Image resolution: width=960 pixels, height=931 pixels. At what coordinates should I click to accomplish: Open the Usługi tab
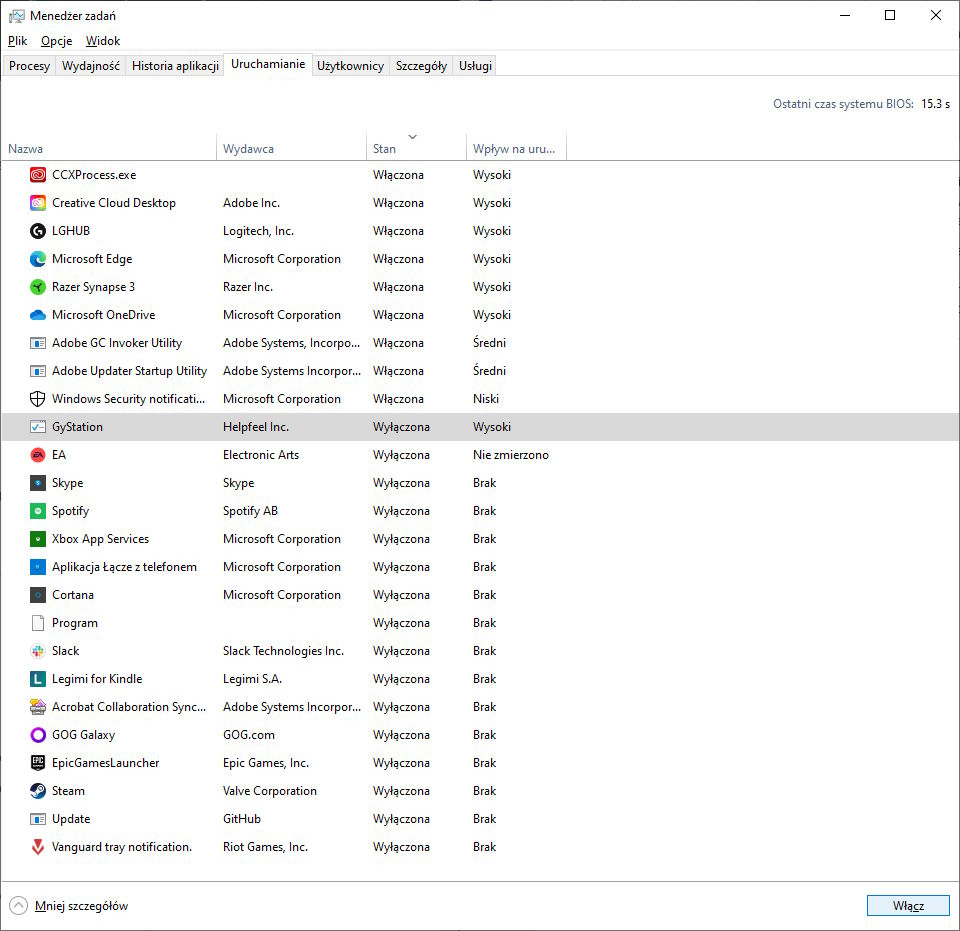point(475,66)
